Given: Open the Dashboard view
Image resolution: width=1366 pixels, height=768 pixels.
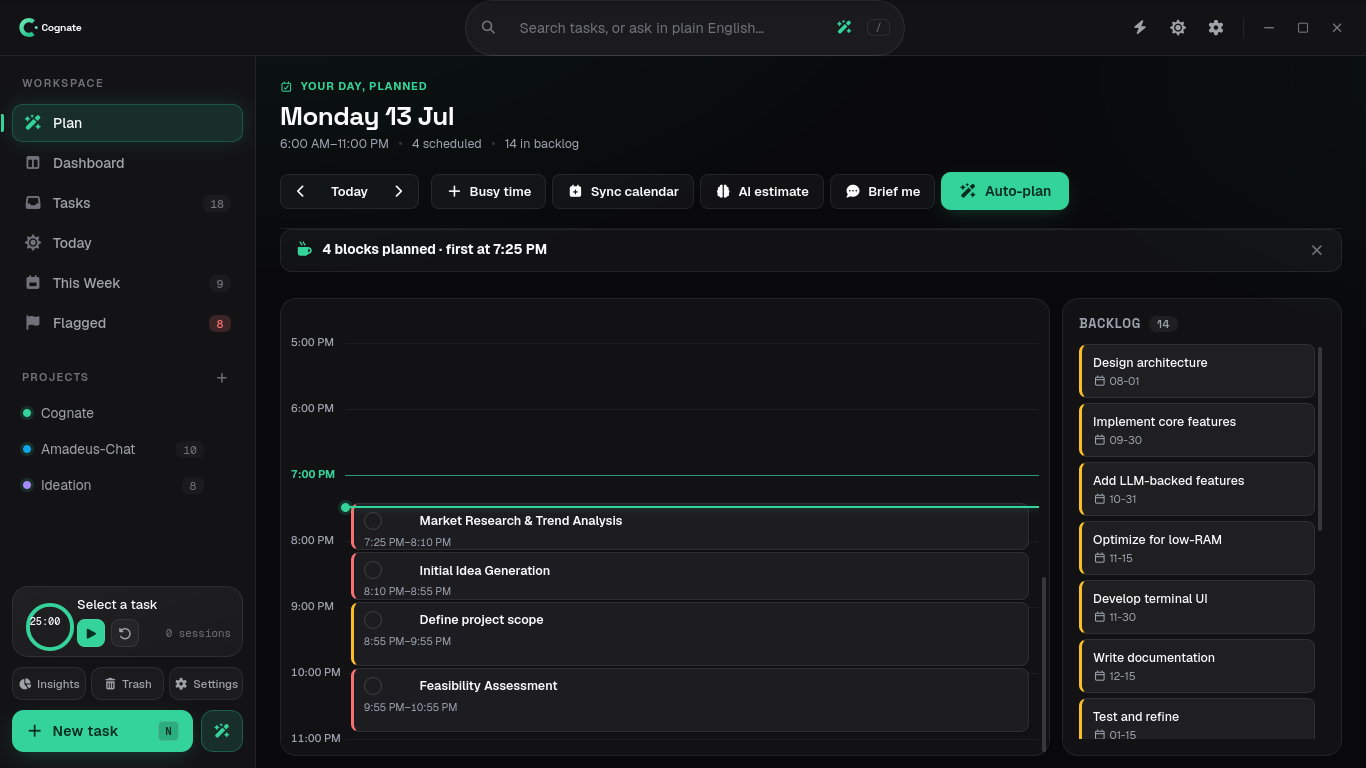Looking at the screenshot, I should coord(127,163).
